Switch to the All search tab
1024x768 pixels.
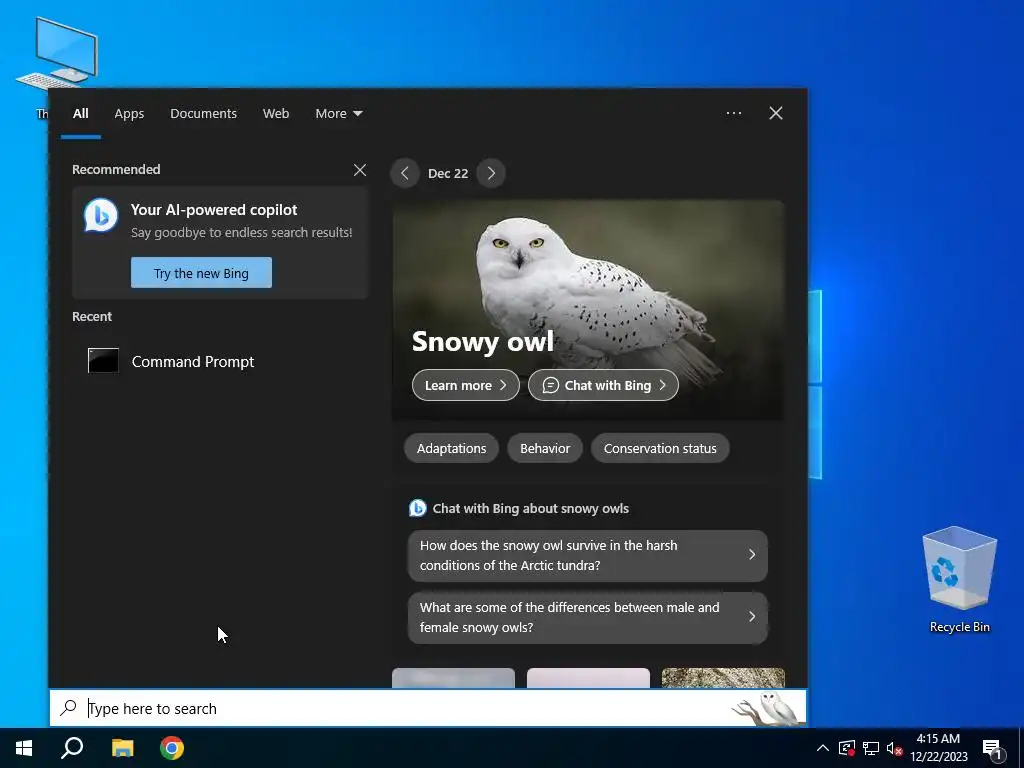[80, 114]
